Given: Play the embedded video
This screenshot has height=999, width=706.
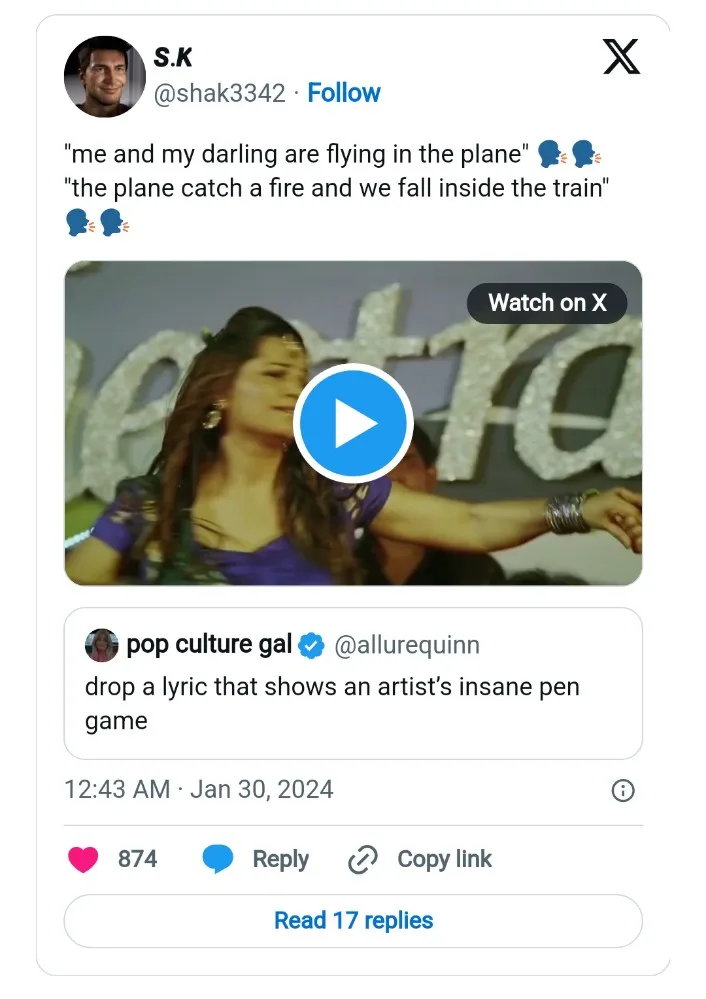Looking at the screenshot, I should [353, 423].
